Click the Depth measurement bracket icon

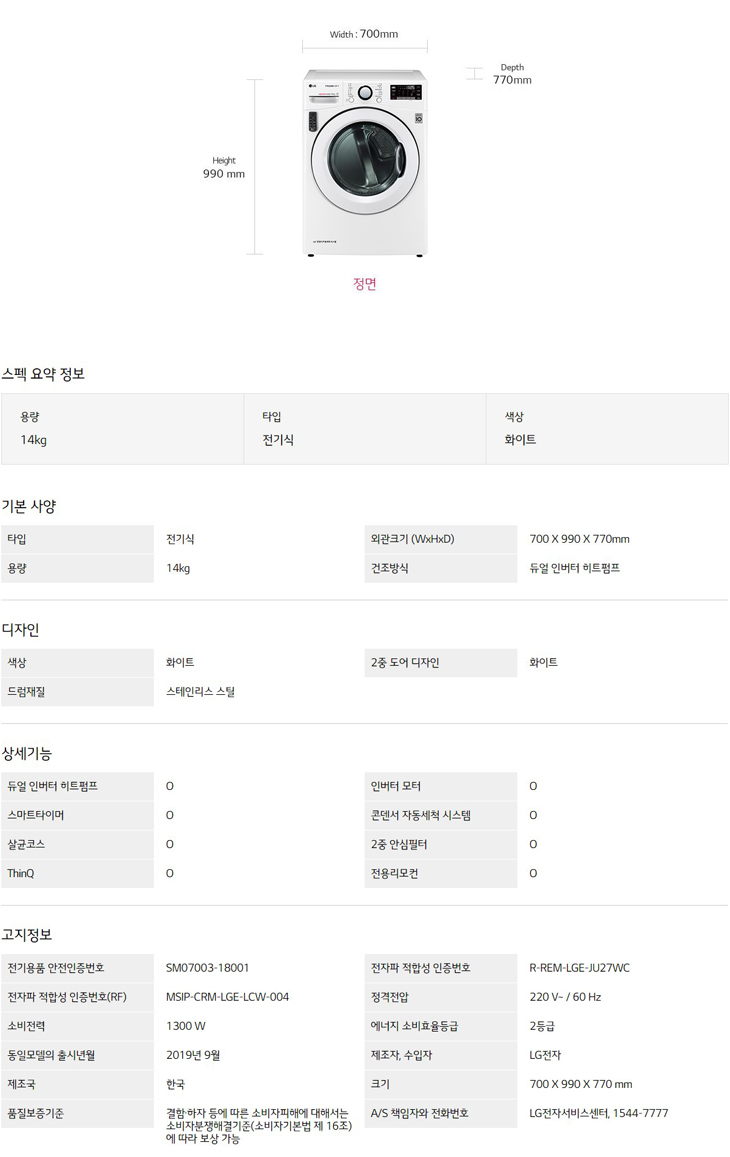point(474,74)
